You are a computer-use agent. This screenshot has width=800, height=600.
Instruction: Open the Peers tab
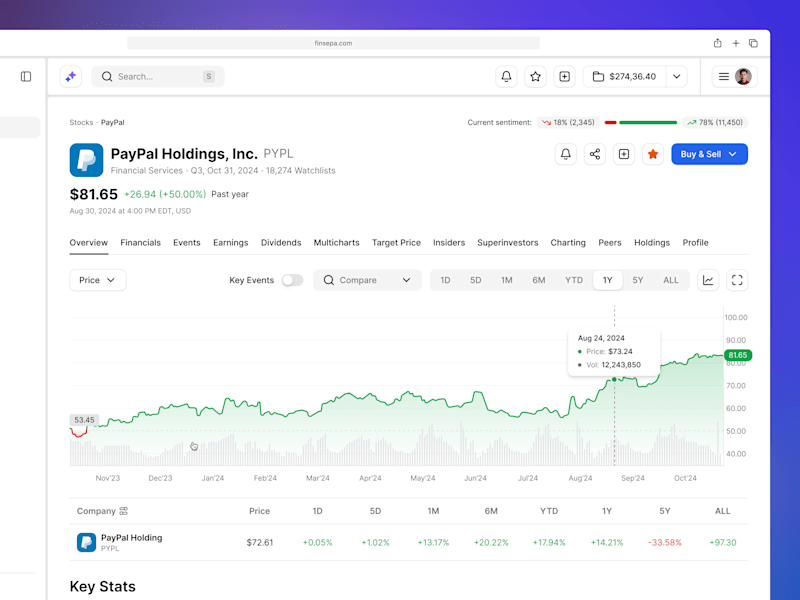point(610,243)
